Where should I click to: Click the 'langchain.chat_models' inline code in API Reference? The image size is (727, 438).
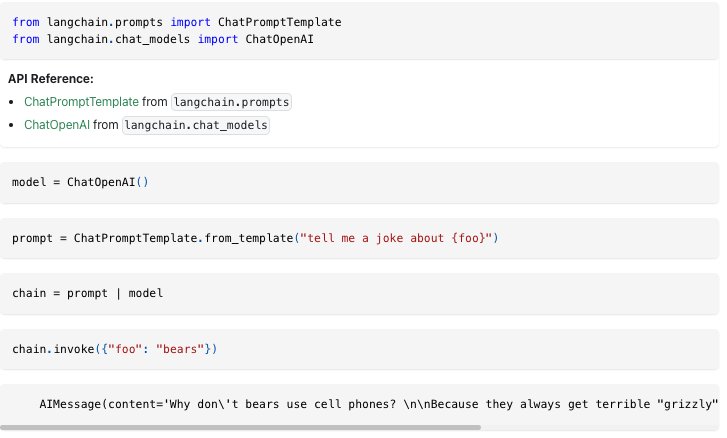196,125
